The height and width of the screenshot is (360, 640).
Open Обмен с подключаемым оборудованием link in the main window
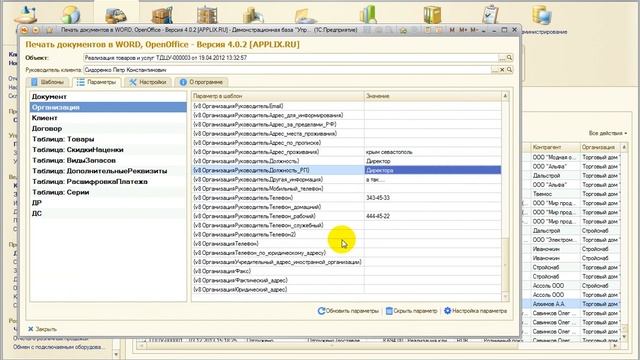58,347
